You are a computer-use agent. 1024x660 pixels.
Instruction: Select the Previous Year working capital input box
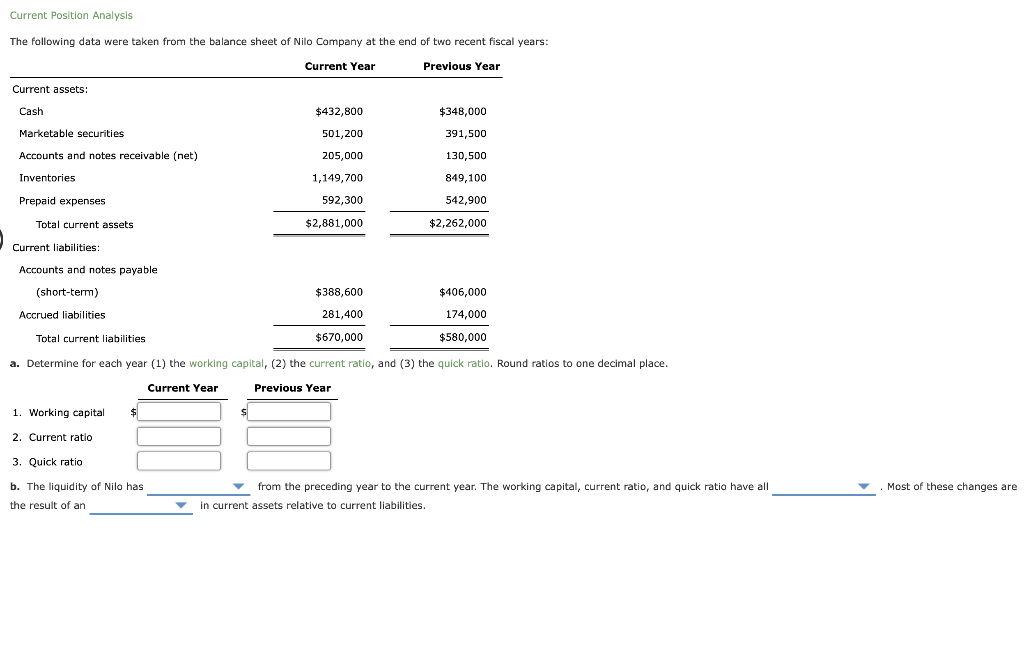tap(289, 411)
